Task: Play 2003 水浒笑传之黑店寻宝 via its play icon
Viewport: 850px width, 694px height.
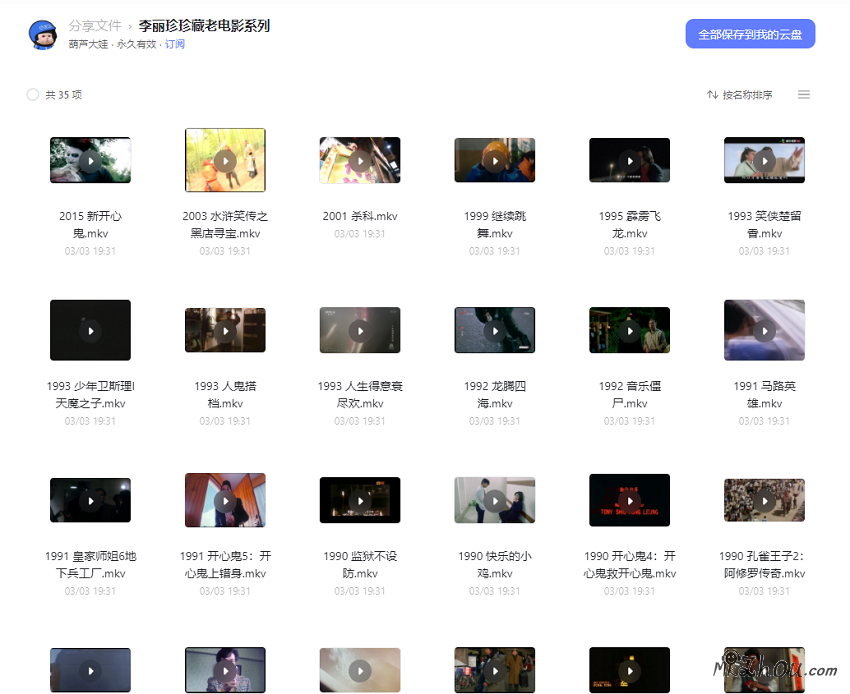Action: tap(225, 160)
